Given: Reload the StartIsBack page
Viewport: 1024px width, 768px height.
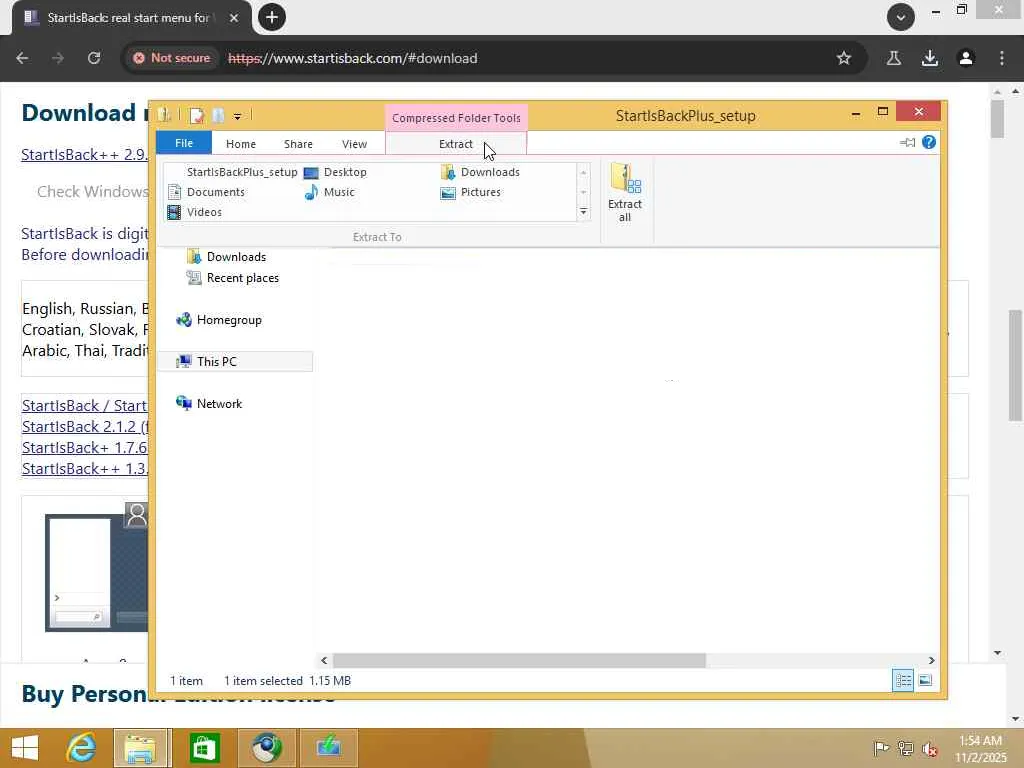Looking at the screenshot, I should click(94, 58).
